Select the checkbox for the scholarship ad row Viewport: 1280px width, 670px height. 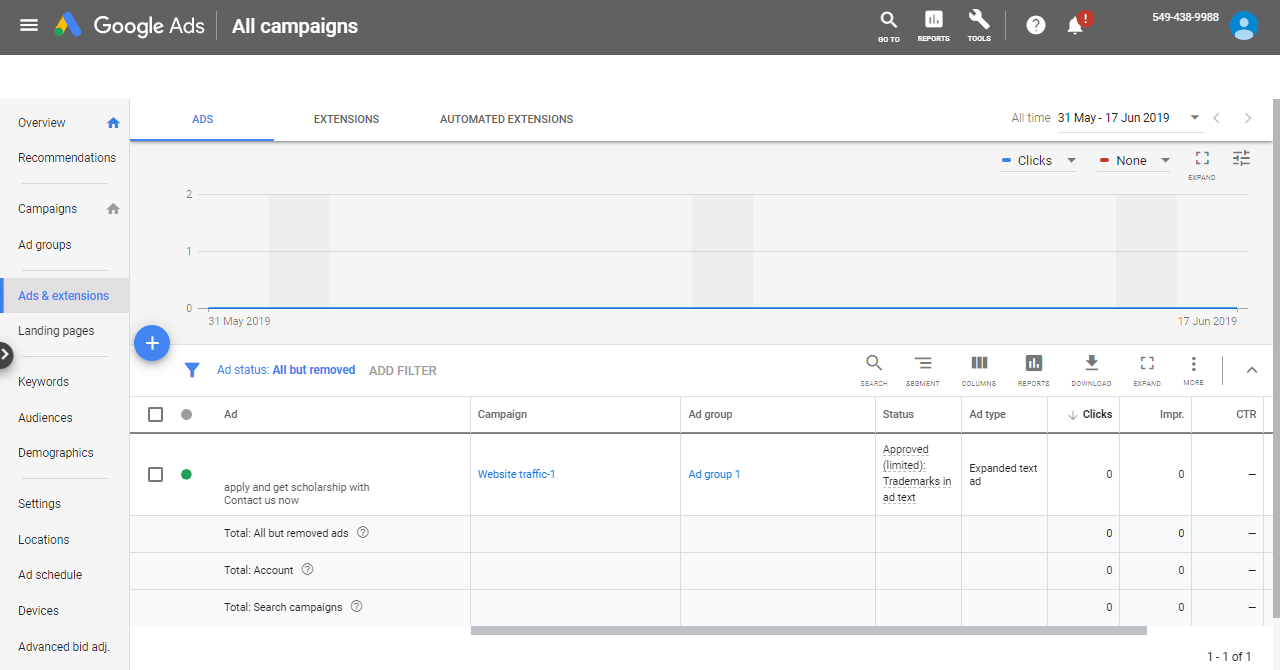pos(155,474)
